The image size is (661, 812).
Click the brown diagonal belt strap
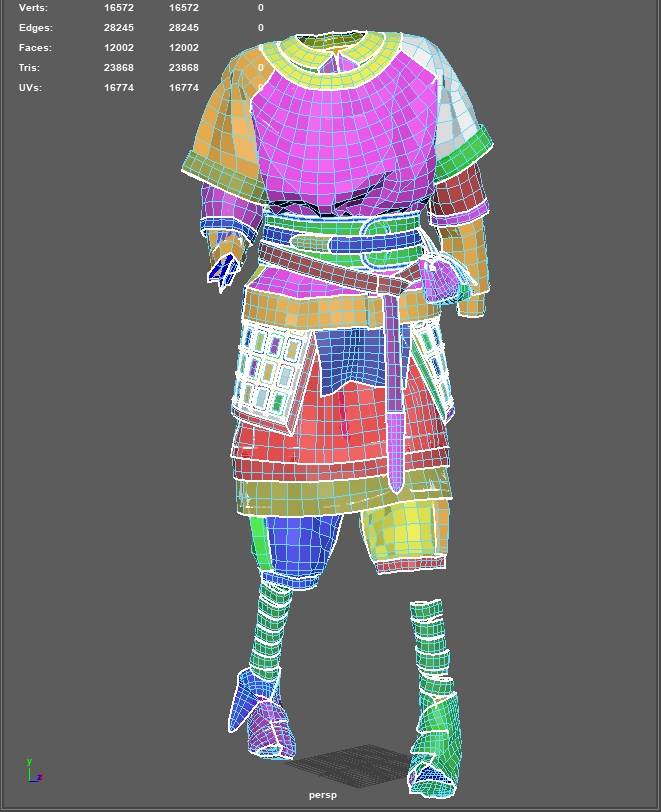[320, 270]
